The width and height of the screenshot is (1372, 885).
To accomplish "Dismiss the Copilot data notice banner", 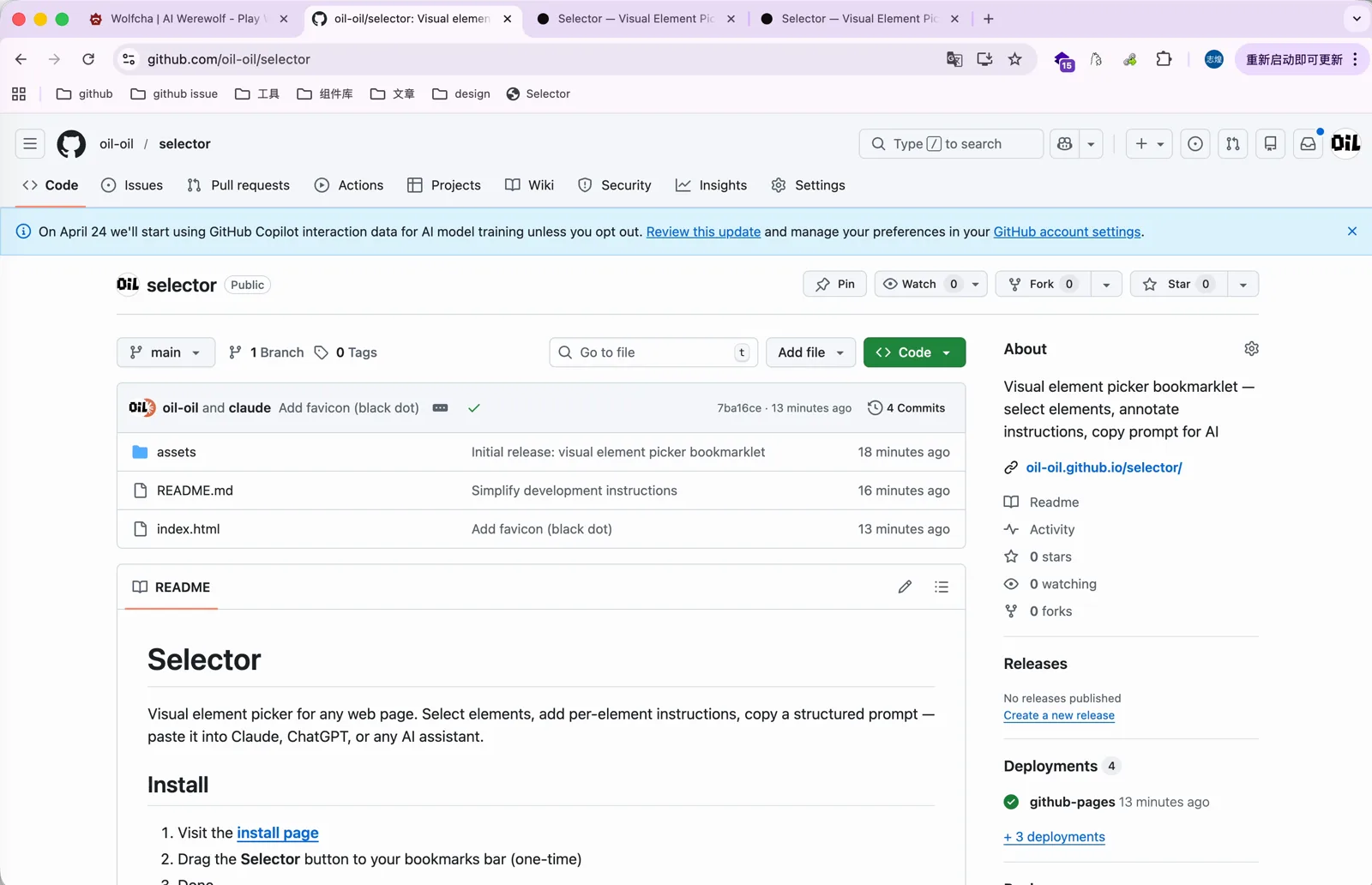I will tap(1352, 232).
